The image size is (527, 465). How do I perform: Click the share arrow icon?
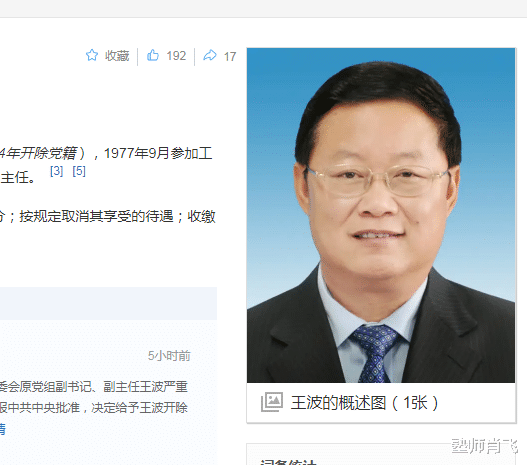coord(210,55)
